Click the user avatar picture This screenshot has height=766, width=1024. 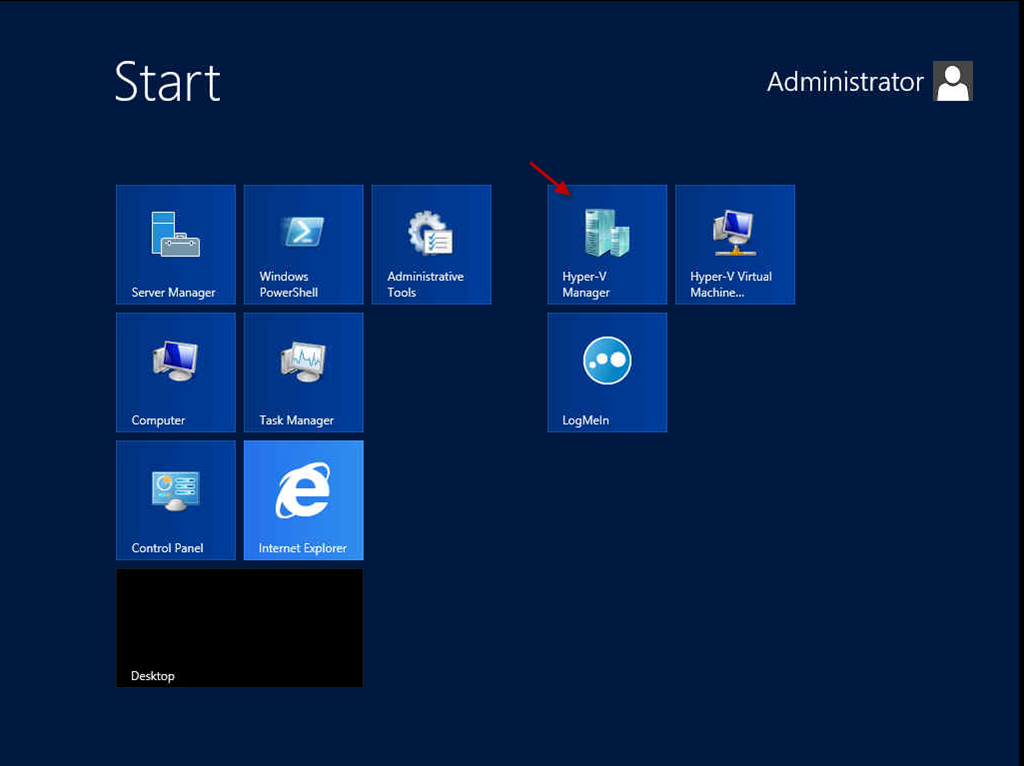pos(952,82)
